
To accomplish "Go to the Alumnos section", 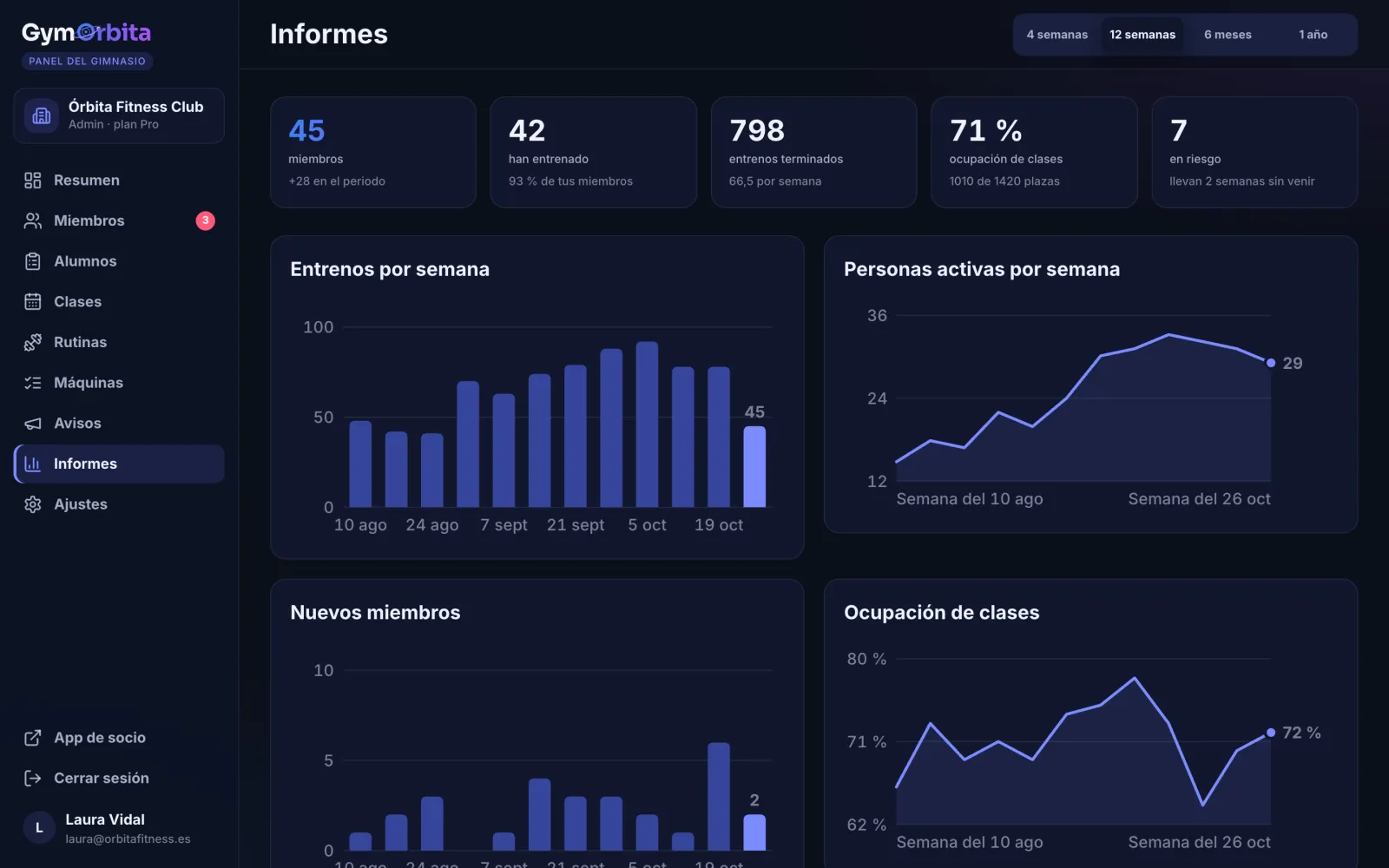I will coord(119,261).
